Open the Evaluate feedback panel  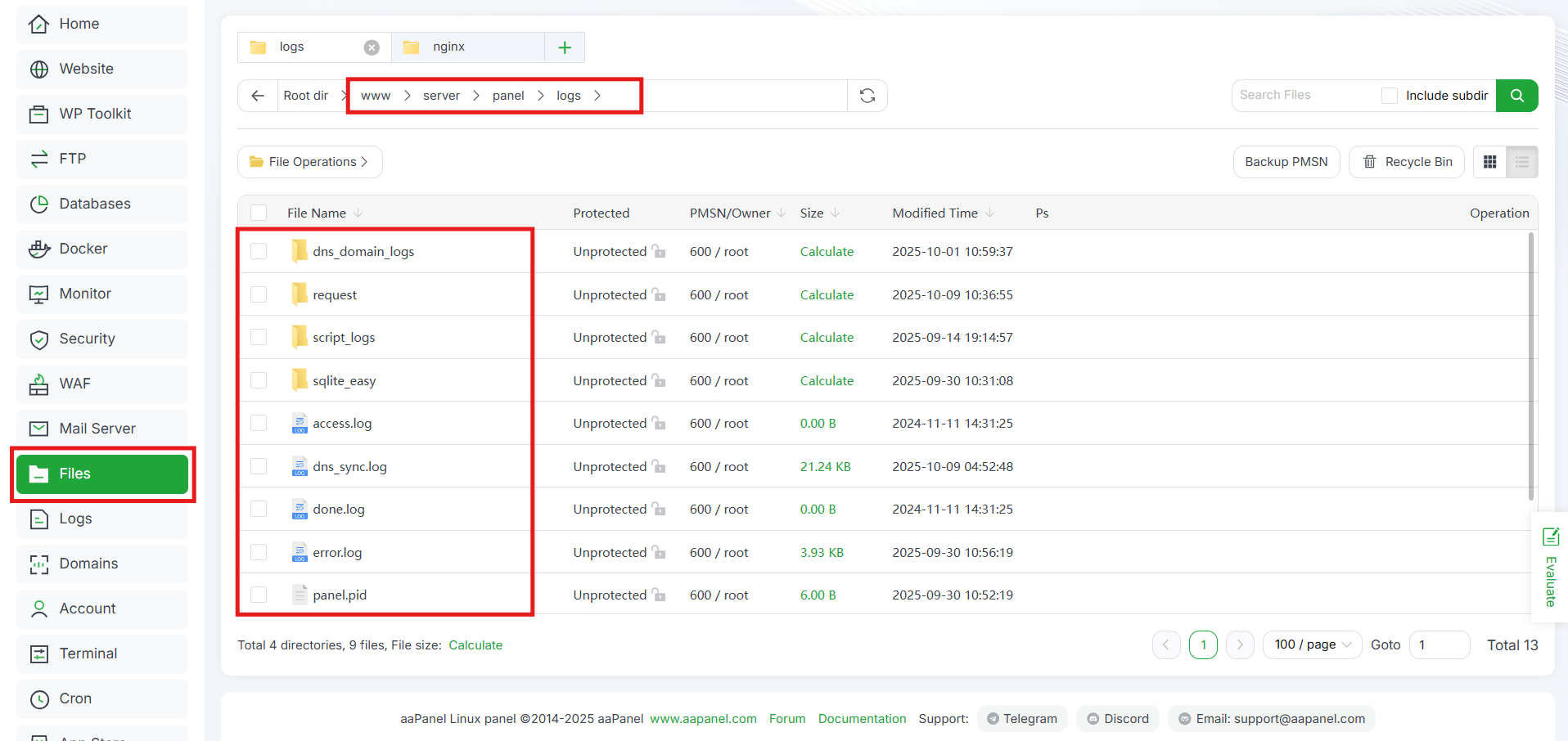point(1550,567)
